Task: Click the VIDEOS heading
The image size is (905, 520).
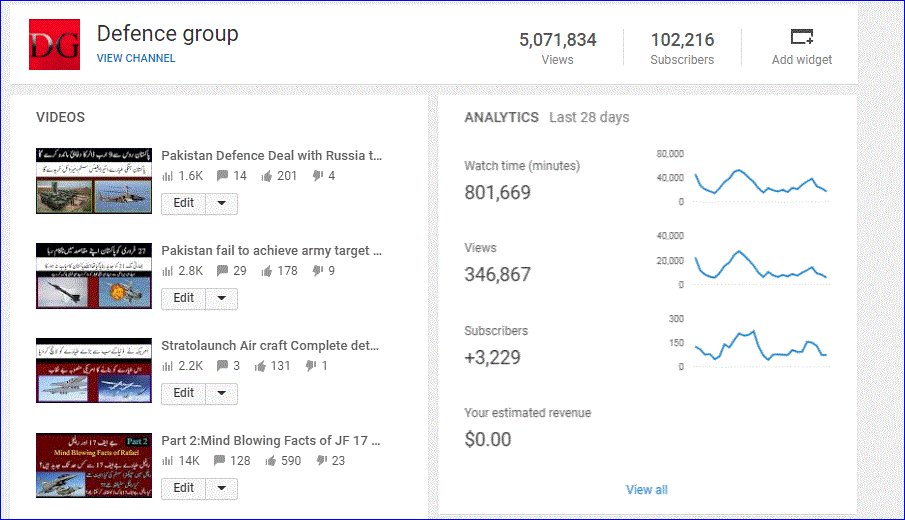Action: point(61,117)
